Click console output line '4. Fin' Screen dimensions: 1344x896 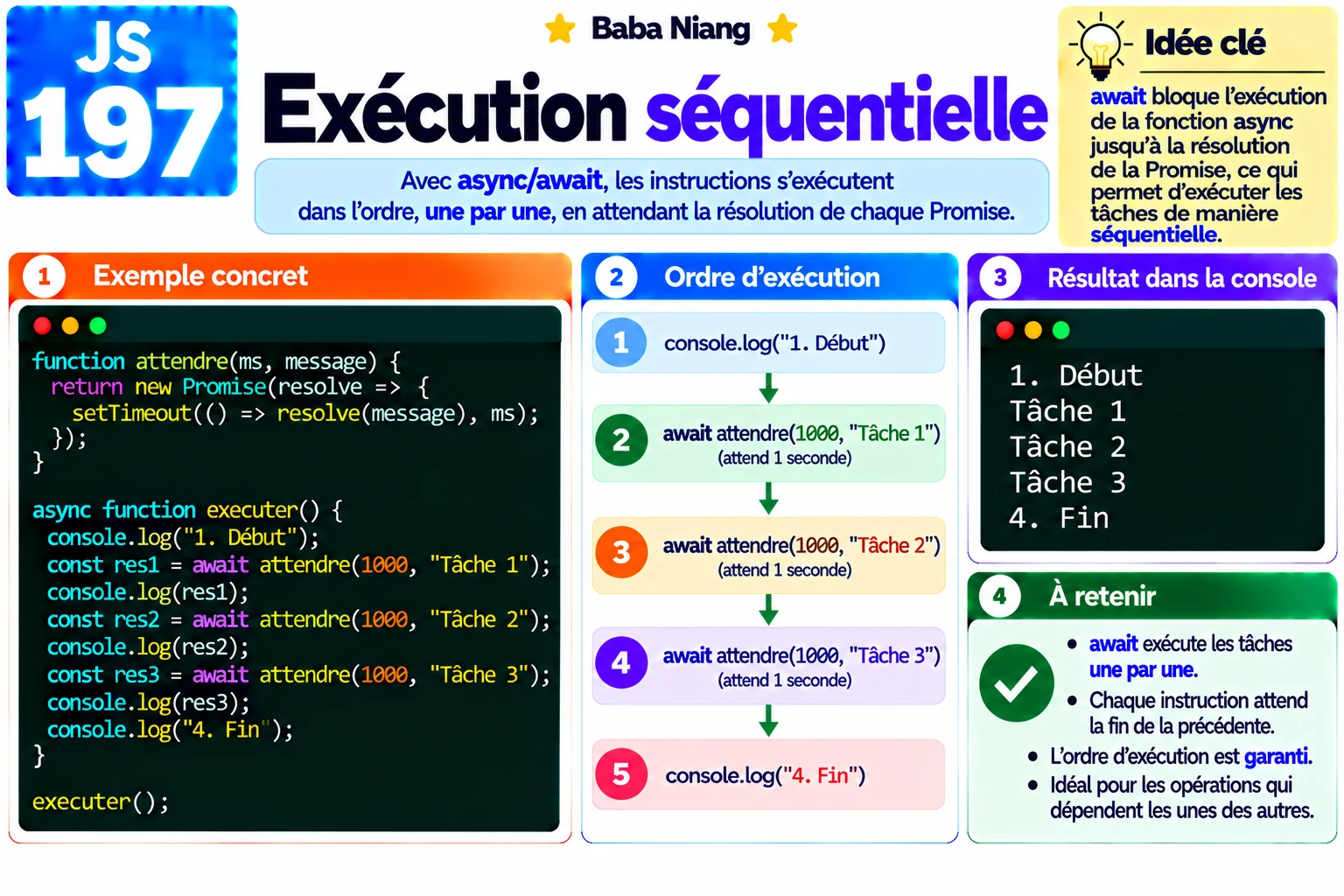coord(1059,518)
